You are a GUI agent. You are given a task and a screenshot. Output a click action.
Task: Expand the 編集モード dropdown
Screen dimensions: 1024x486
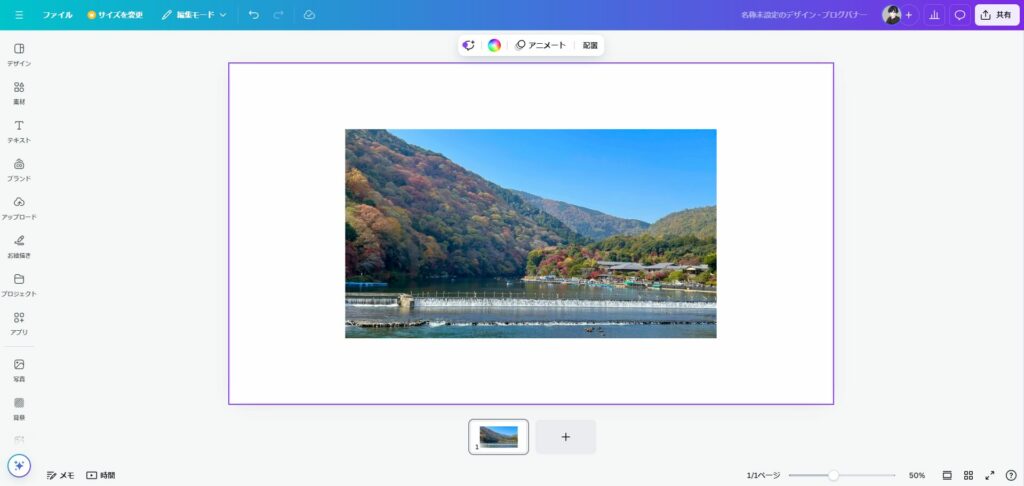coord(194,15)
